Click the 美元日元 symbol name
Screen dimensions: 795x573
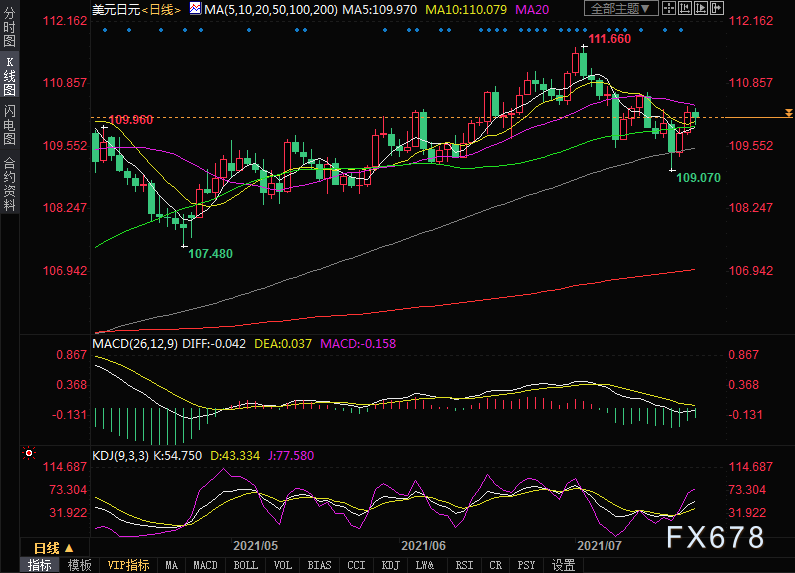click(x=116, y=9)
